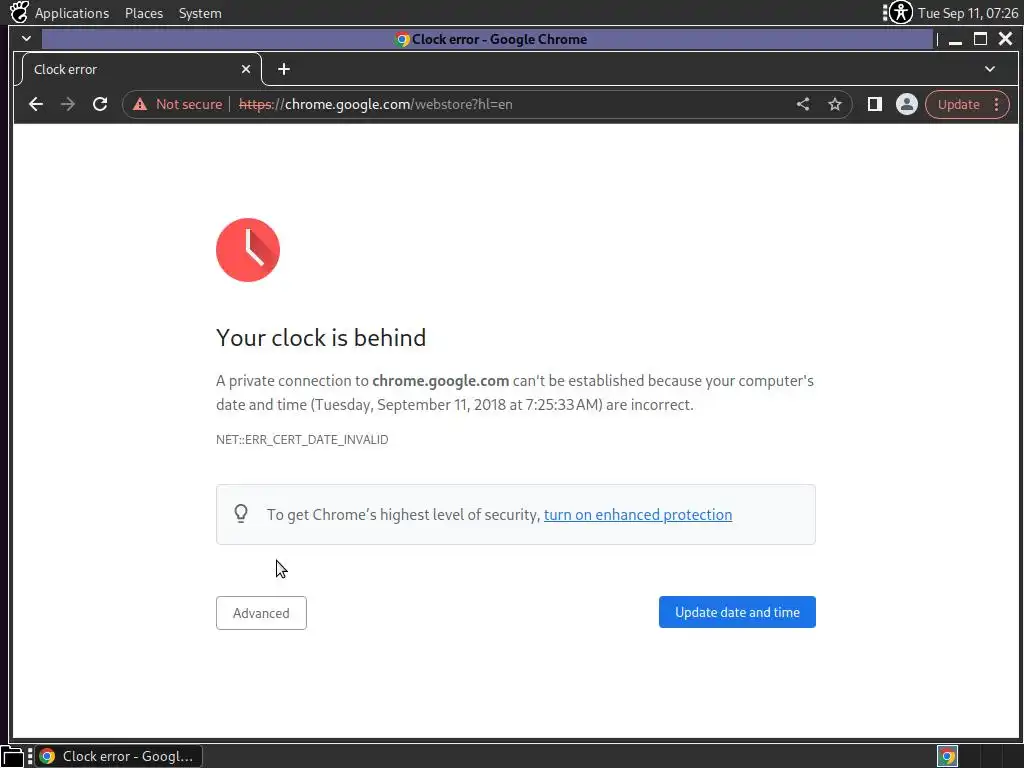
Task: Open the profile avatar menu
Action: [x=906, y=104]
